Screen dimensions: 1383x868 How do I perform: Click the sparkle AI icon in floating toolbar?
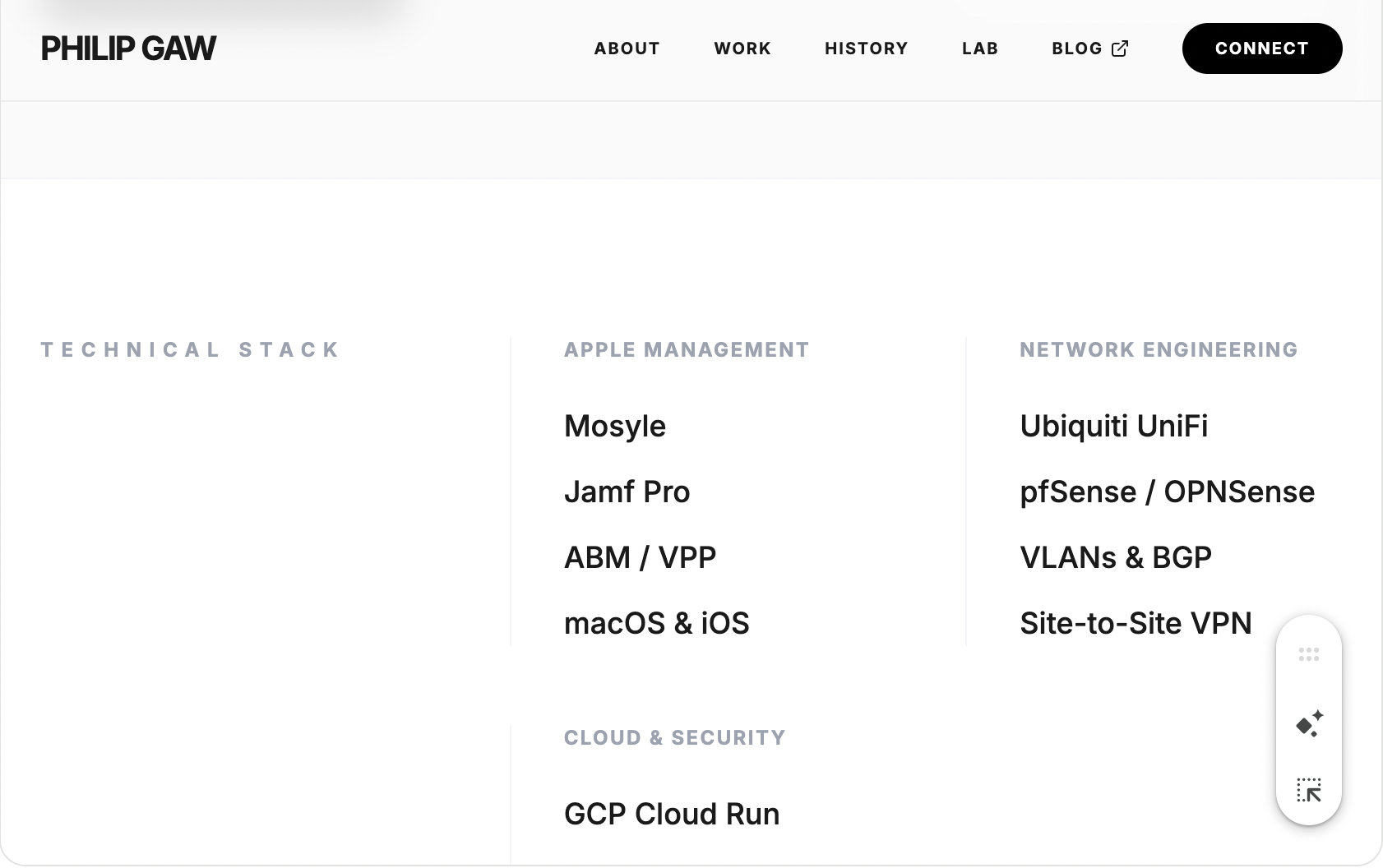coord(1308,723)
